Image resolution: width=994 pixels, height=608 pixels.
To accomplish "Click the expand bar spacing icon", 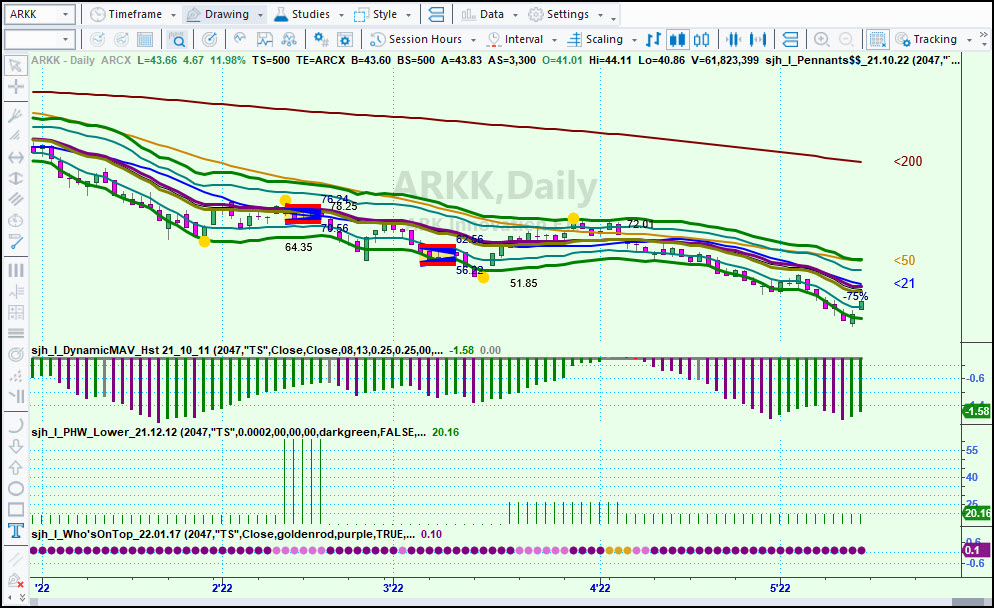I will [758, 40].
